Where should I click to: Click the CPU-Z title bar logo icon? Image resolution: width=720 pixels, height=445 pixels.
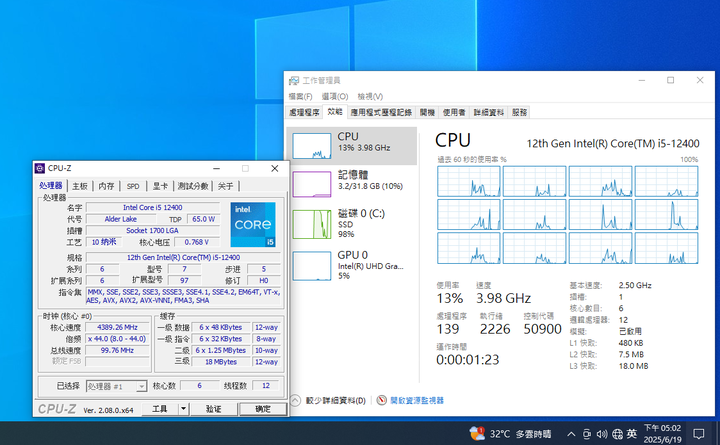coord(40,168)
